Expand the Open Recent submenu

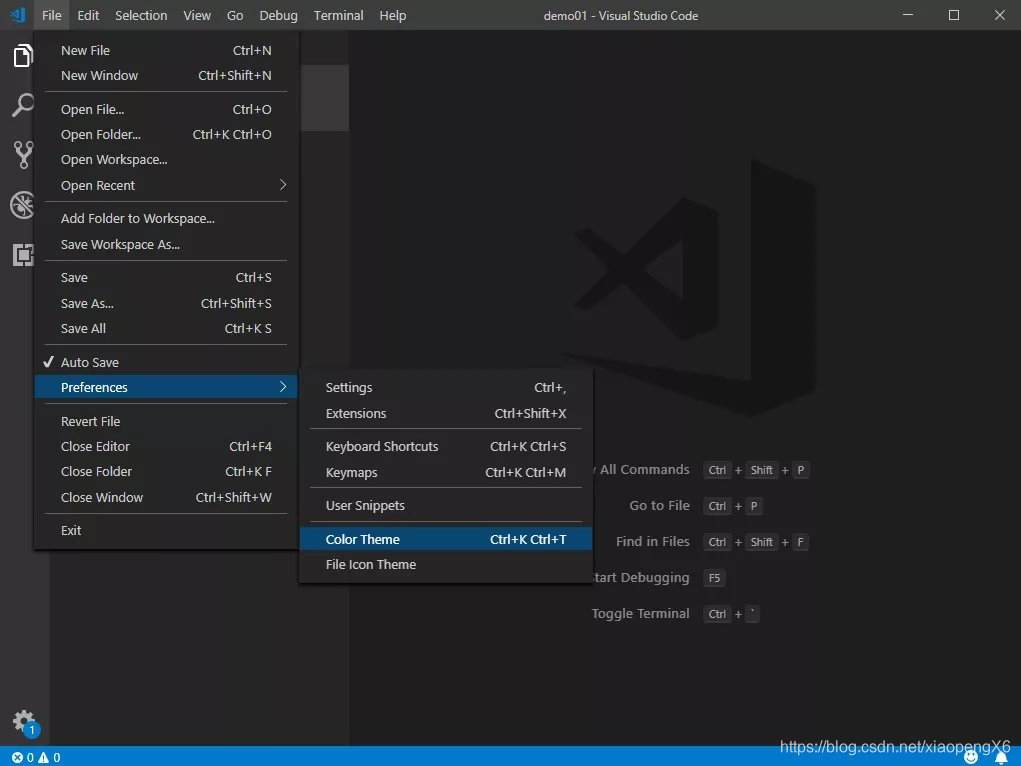tap(166, 186)
